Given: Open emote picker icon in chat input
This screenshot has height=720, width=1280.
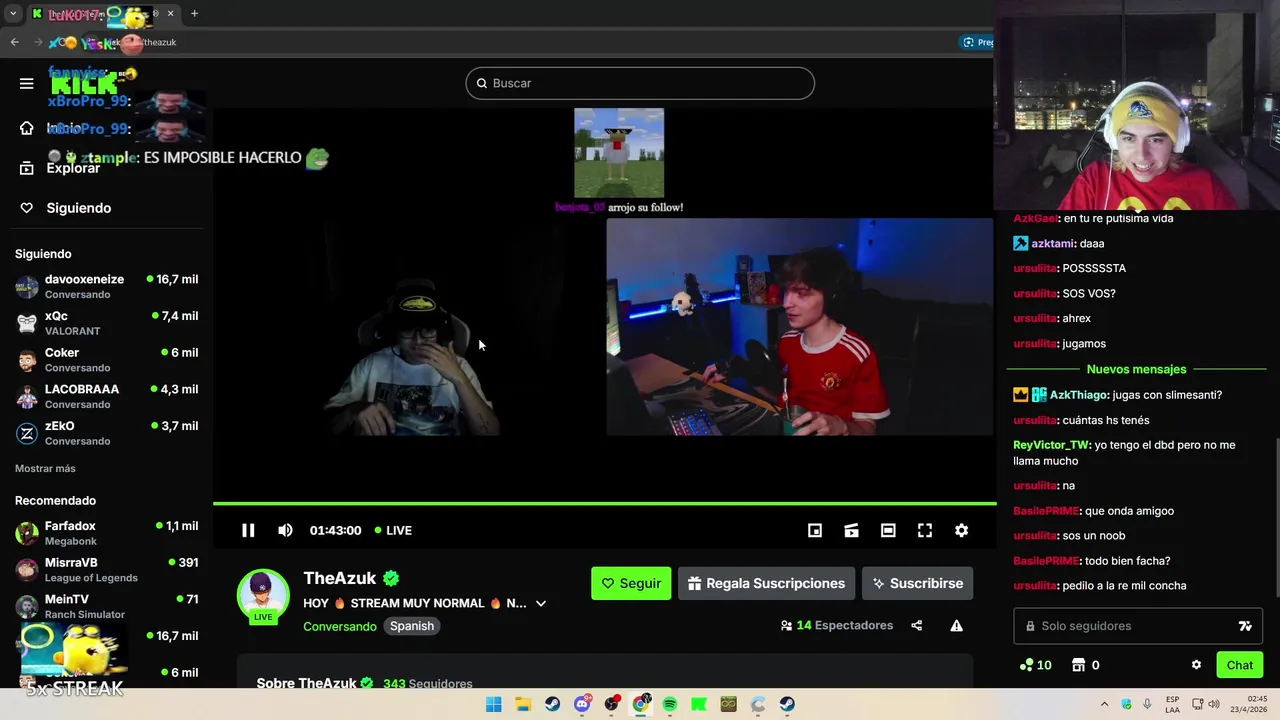Looking at the screenshot, I should (1245, 626).
